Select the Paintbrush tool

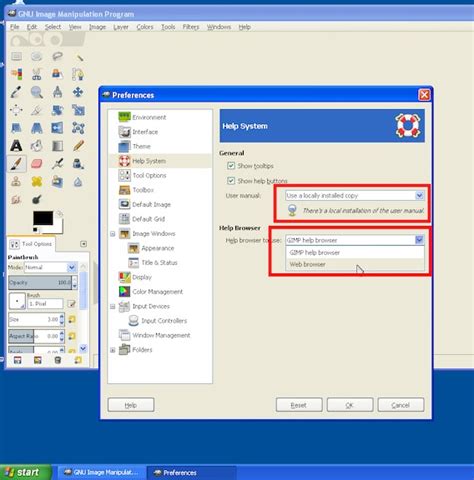16,164
